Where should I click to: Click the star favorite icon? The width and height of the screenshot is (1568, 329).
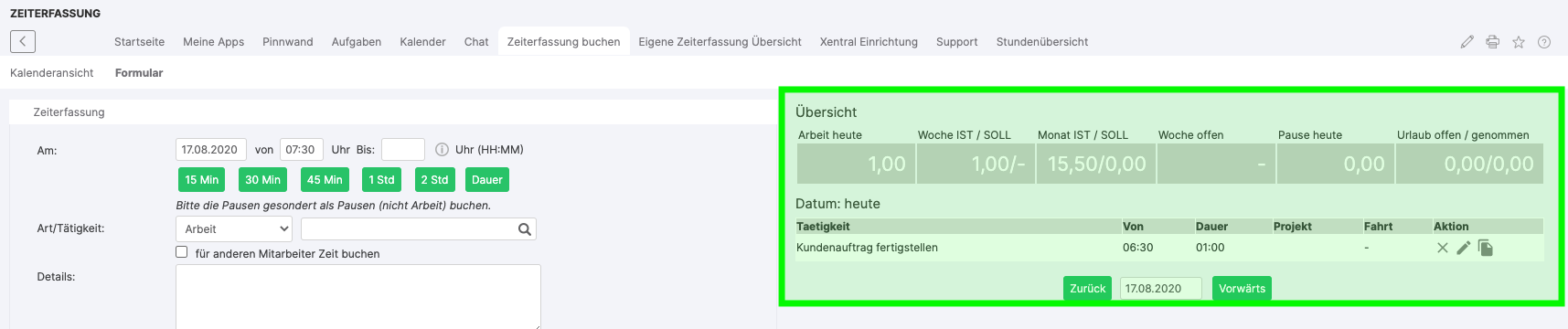1518,42
